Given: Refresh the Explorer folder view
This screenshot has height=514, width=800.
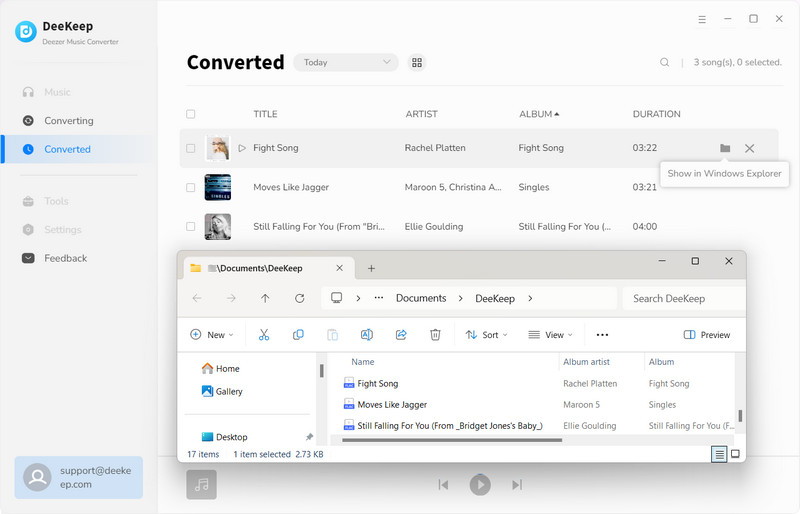Looking at the screenshot, I should tap(299, 298).
